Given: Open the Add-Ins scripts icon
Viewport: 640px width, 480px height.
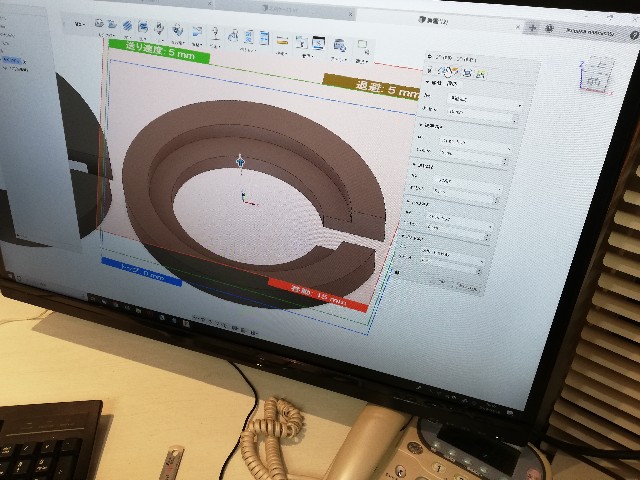Looking at the screenshot, I should point(340,45).
